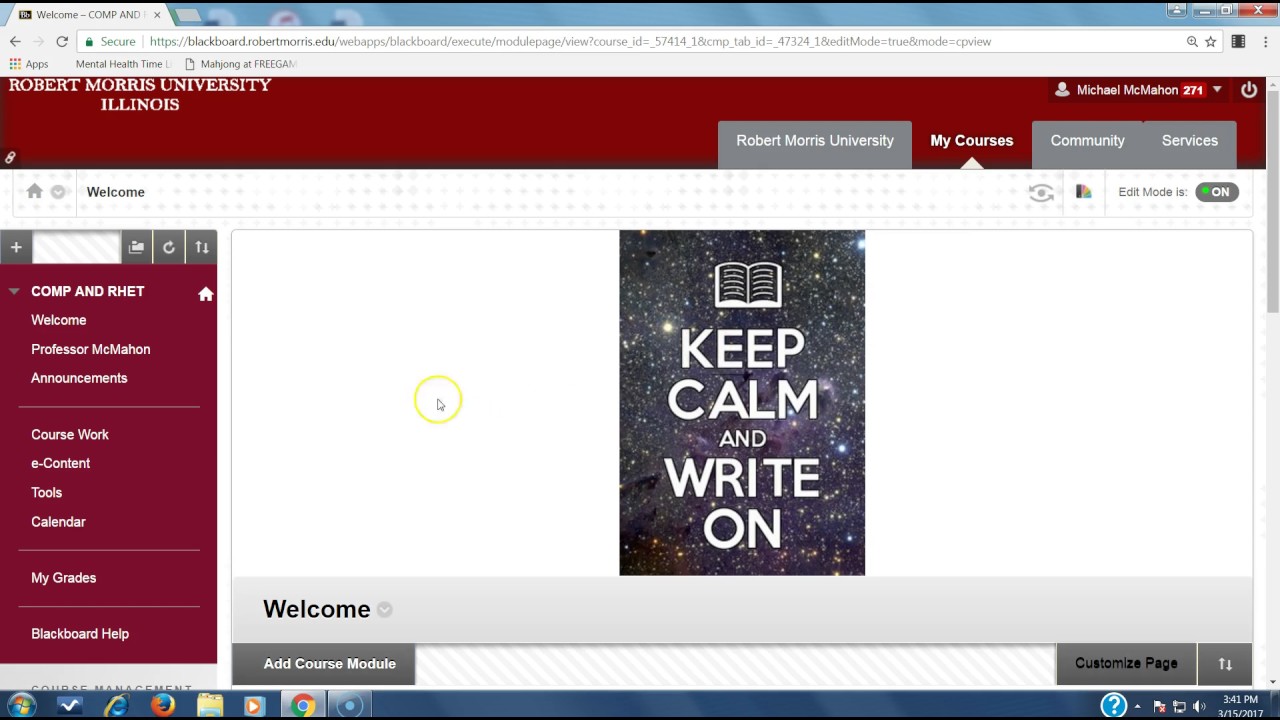The height and width of the screenshot is (720, 1280).
Task: Go to Announcements in course menu
Action: 79,378
